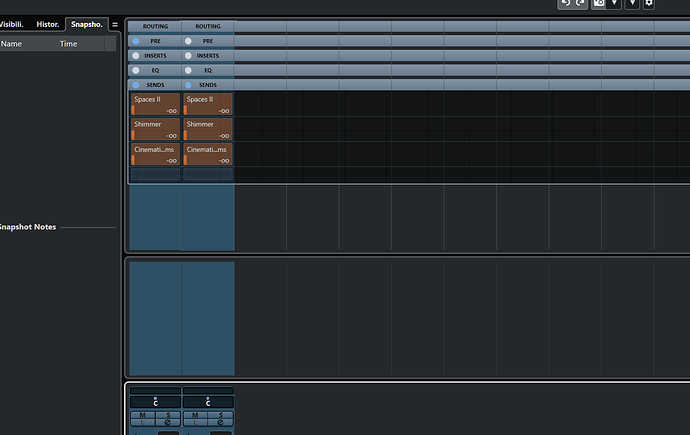
Task: Expand the second channel's PRE section
Action: pyautogui.click(x=208, y=41)
